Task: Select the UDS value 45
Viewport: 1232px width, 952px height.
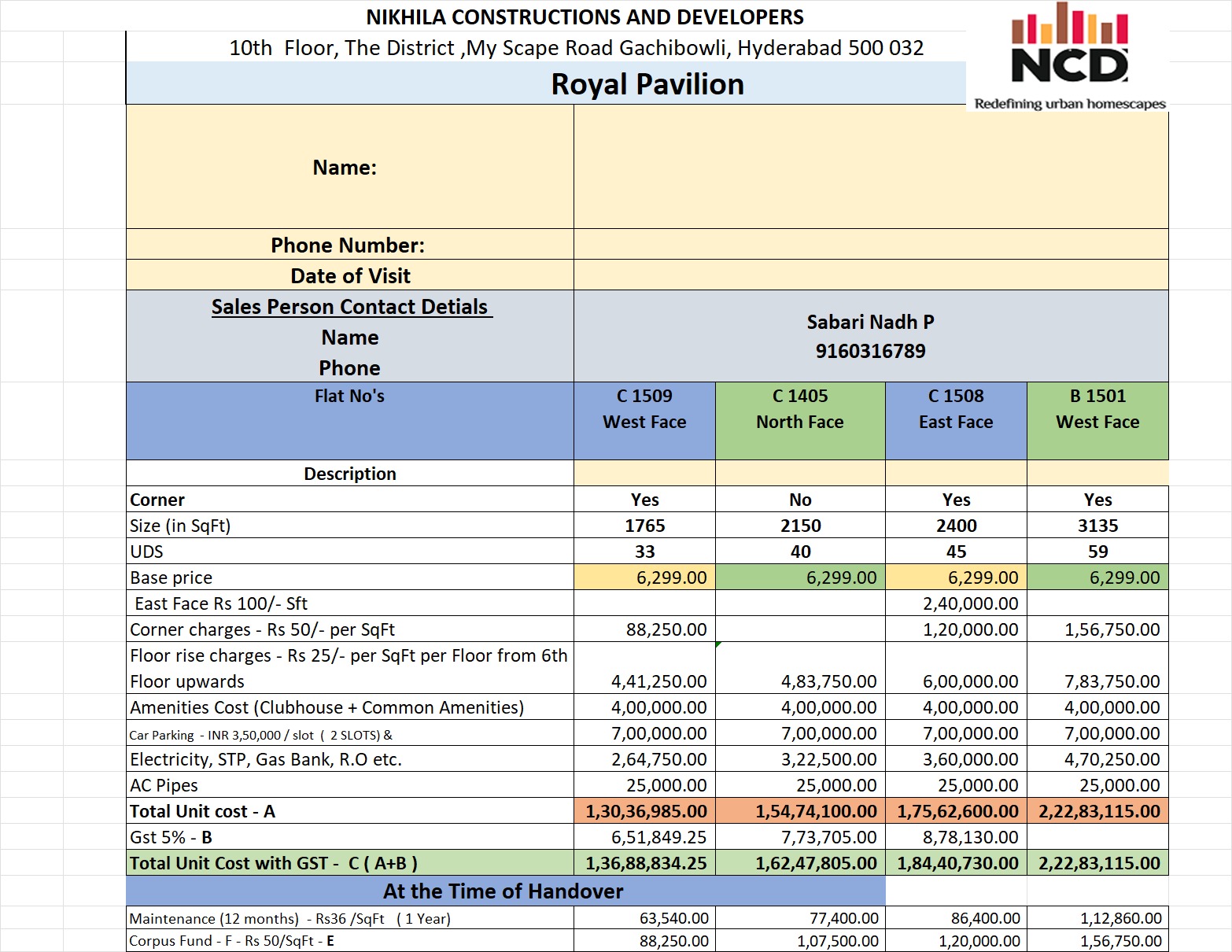Action: pos(956,552)
